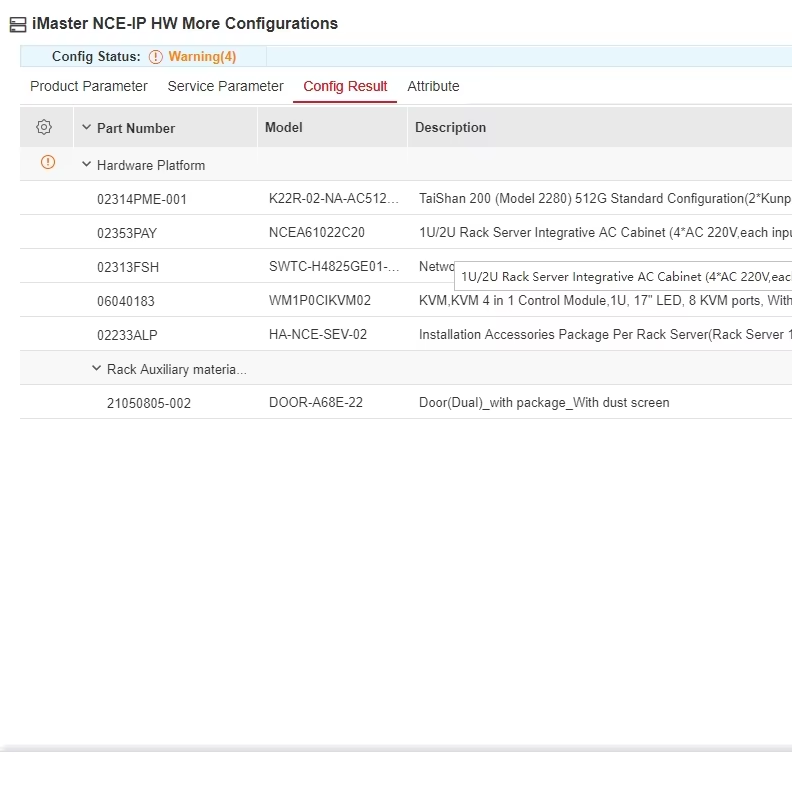The image size is (792, 792).
Task: Select part number 02313FSH
Action: point(128,267)
